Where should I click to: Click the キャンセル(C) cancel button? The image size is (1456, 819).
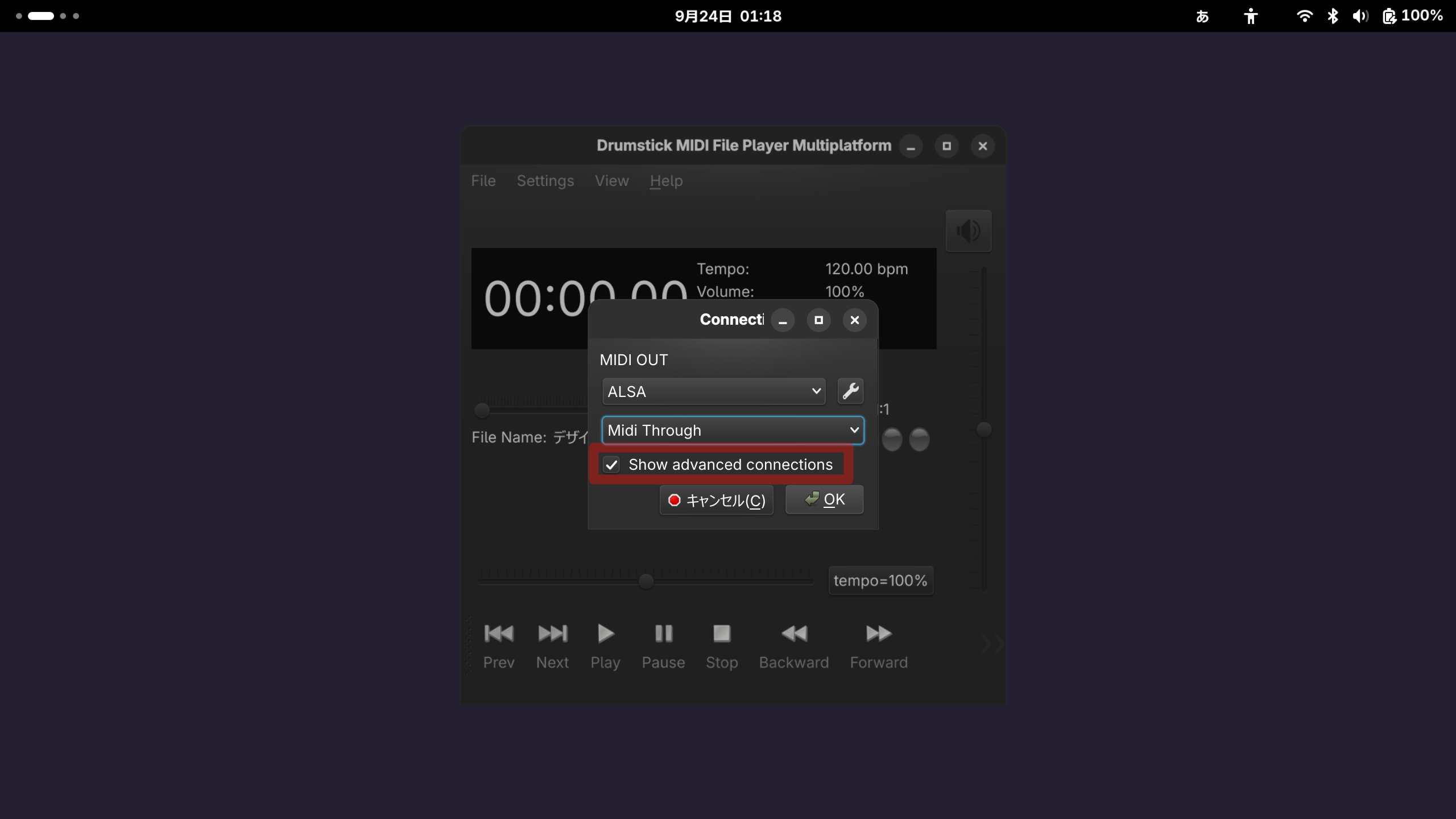click(716, 500)
